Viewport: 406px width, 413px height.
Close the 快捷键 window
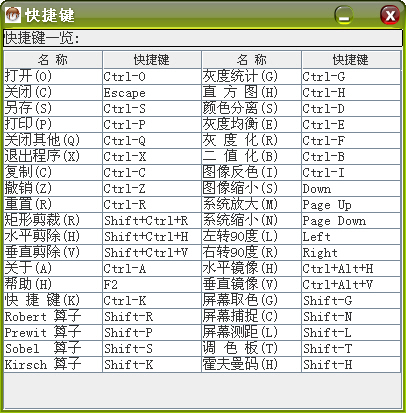coord(390,15)
